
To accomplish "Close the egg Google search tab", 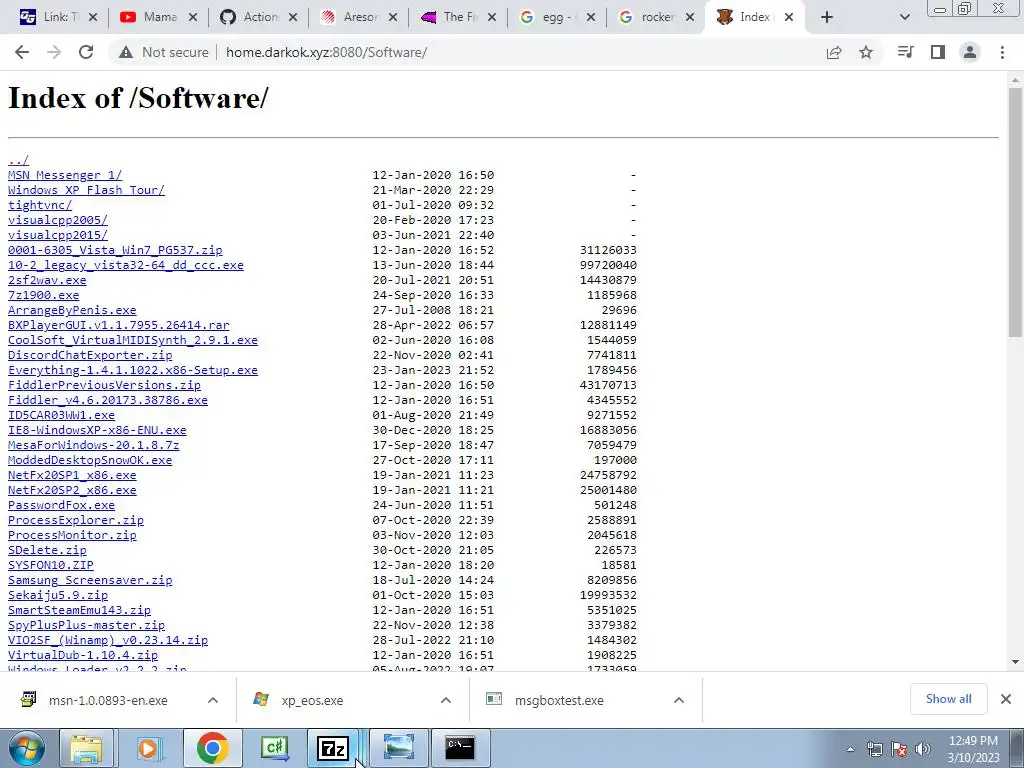I will 590,18.
